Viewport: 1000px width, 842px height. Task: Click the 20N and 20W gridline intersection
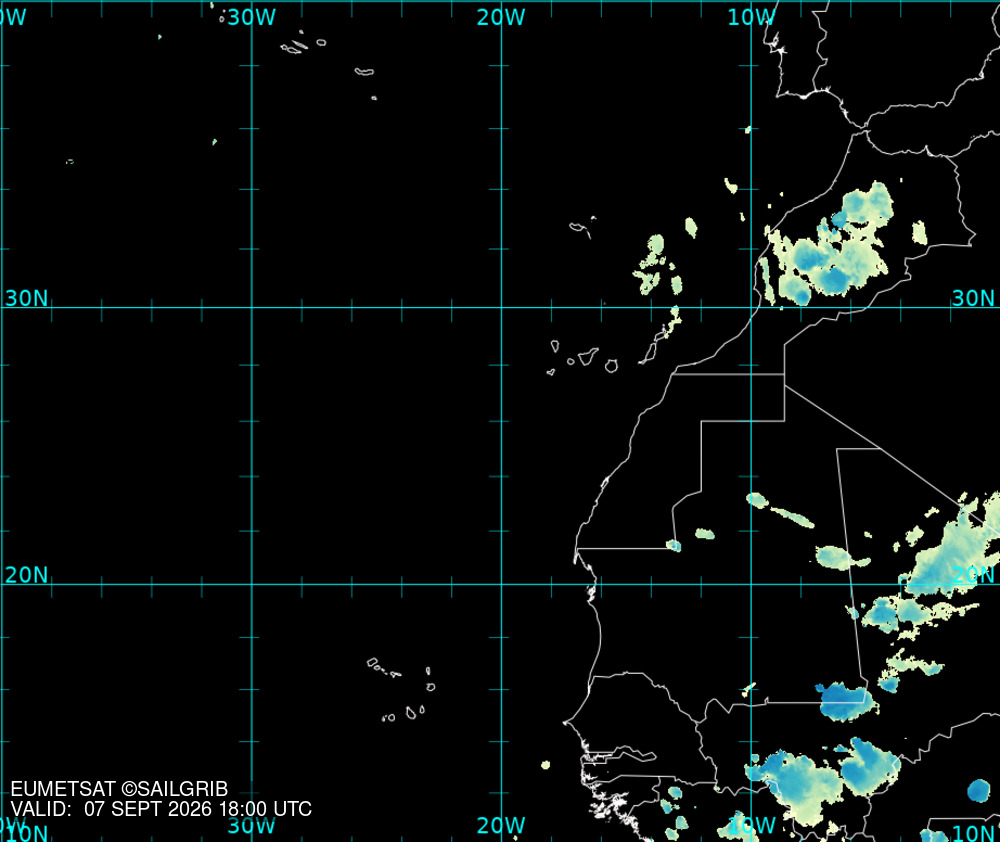point(501,584)
